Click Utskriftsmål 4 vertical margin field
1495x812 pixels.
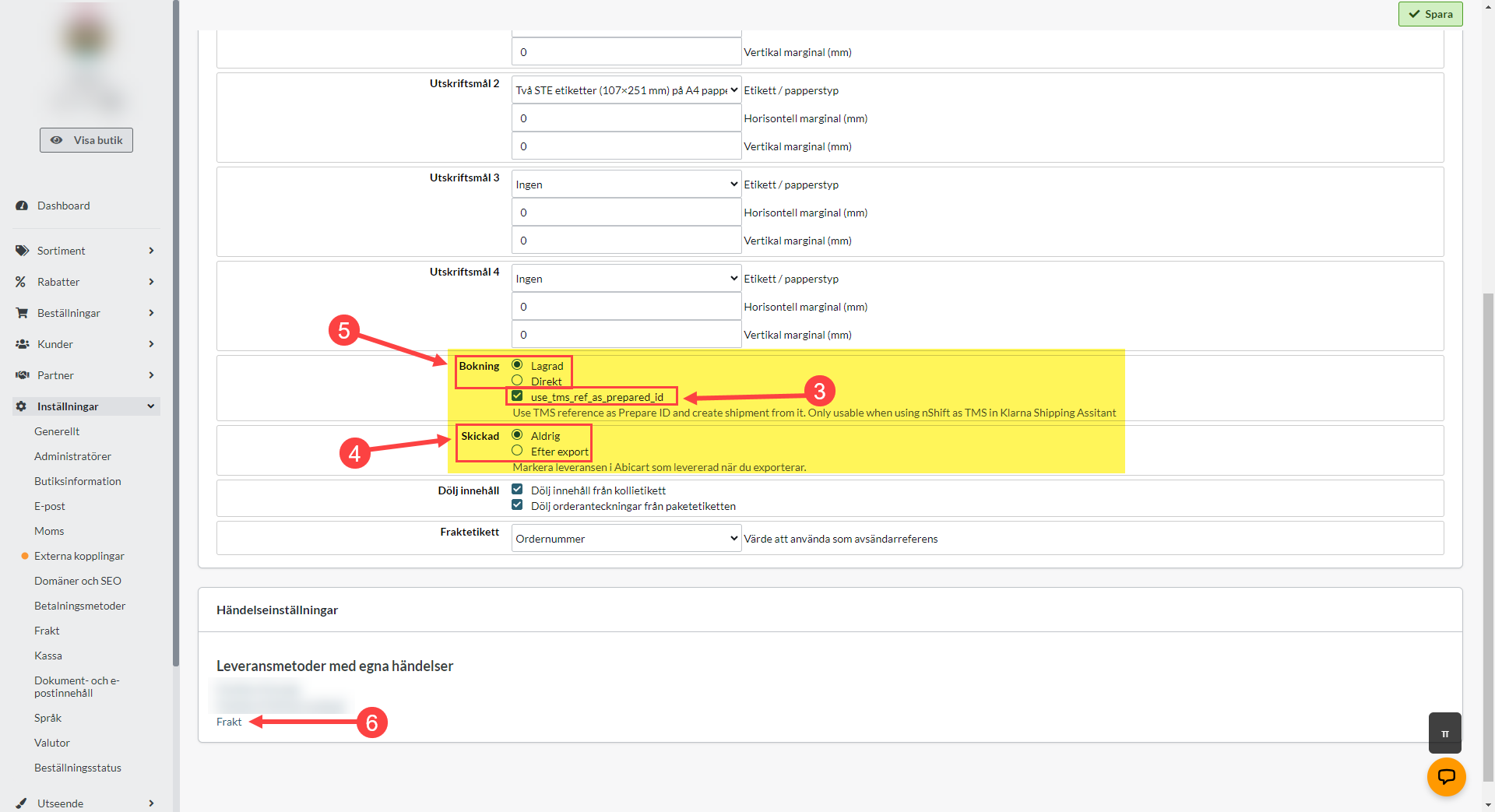pyautogui.click(x=626, y=335)
